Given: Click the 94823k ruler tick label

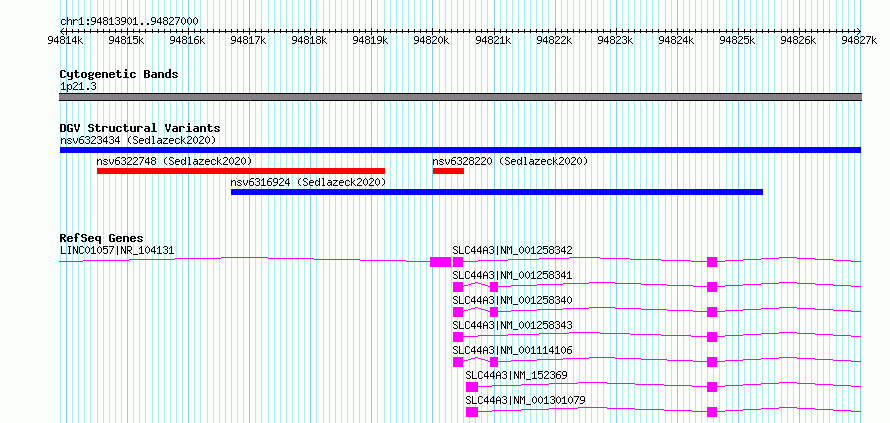Looking at the screenshot, I should coord(616,40).
